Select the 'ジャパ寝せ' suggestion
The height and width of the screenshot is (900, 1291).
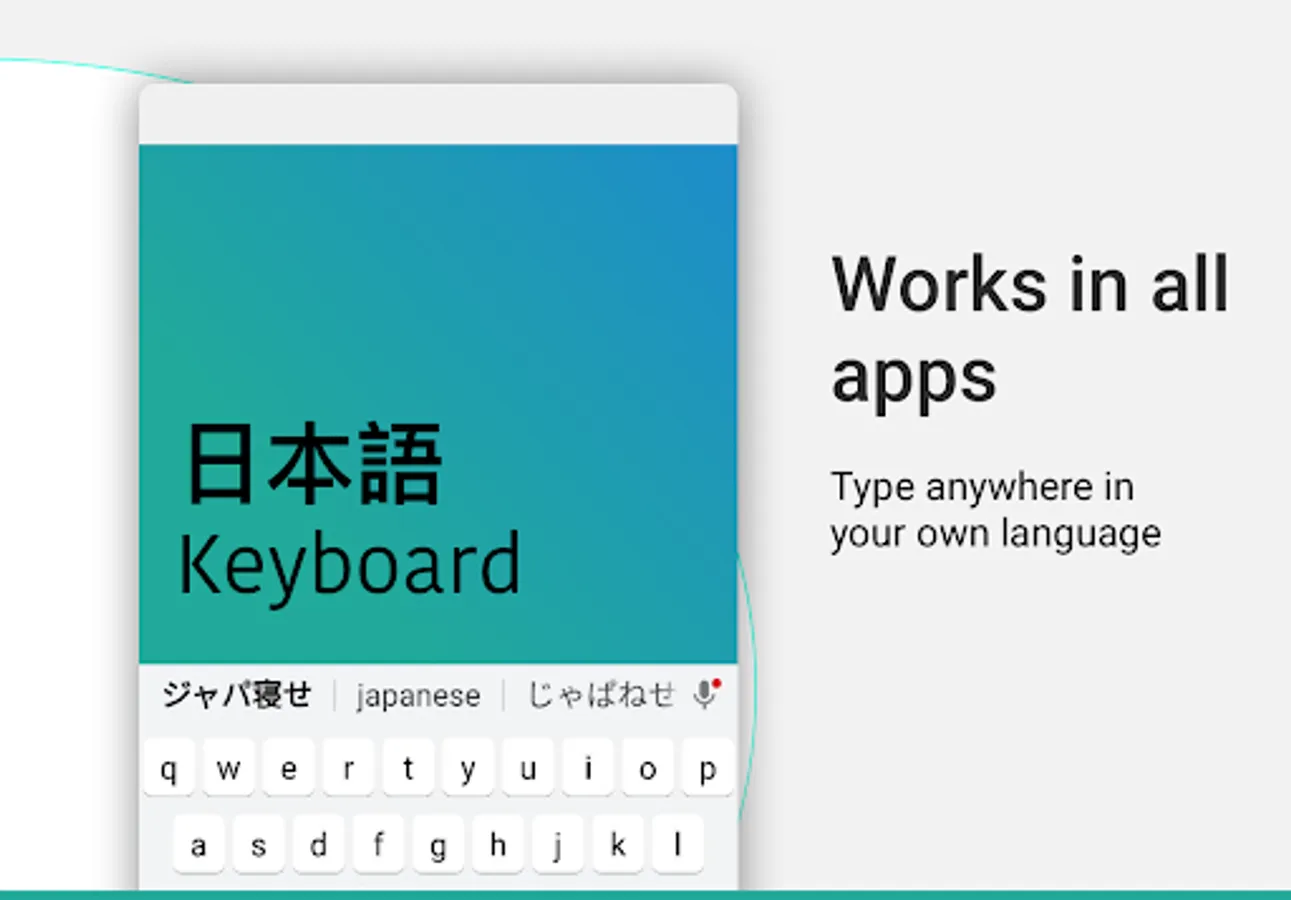tap(237, 694)
